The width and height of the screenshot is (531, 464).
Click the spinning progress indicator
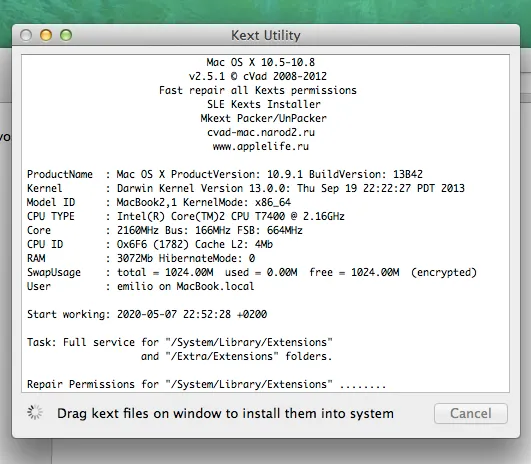[x=35, y=412]
